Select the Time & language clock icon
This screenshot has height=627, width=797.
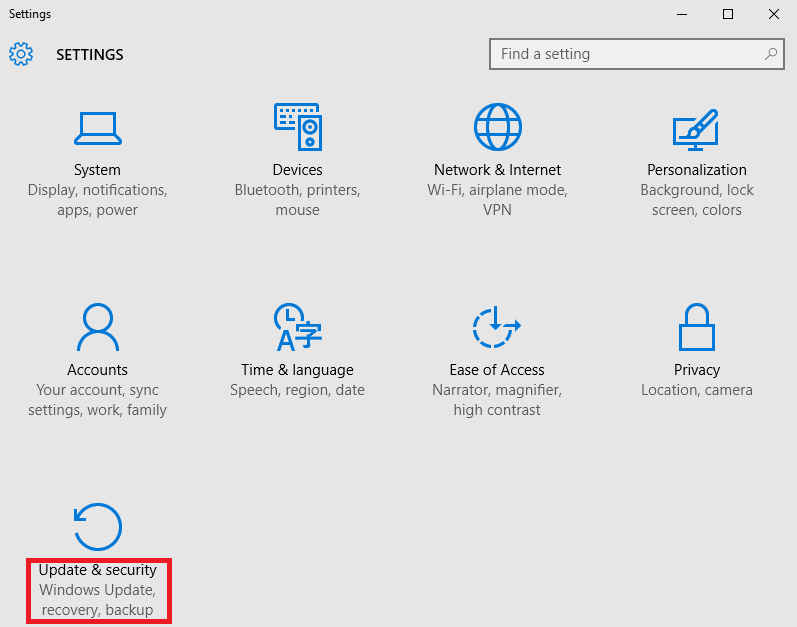click(297, 327)
